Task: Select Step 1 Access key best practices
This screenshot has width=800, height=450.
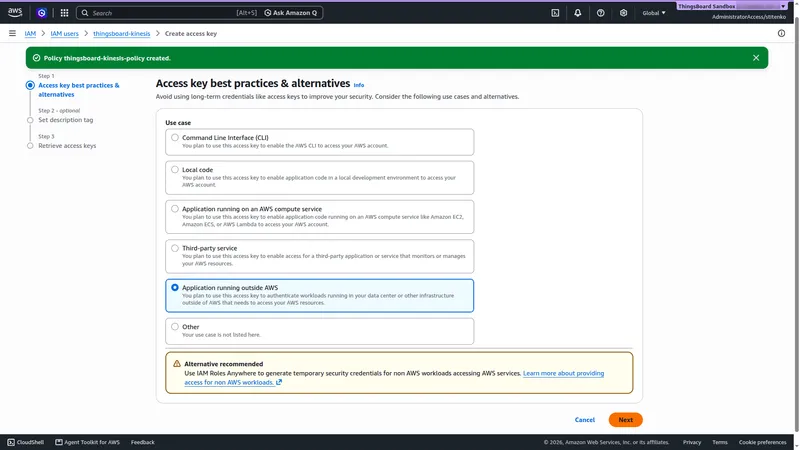Action: click(x=79, y=90)
